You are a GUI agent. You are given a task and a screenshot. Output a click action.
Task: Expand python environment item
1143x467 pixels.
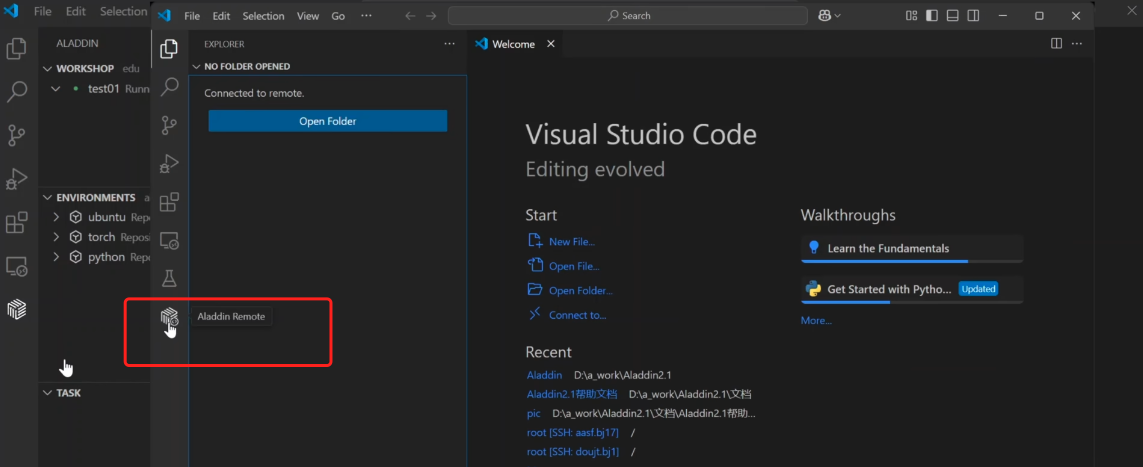tap(56, 257)
